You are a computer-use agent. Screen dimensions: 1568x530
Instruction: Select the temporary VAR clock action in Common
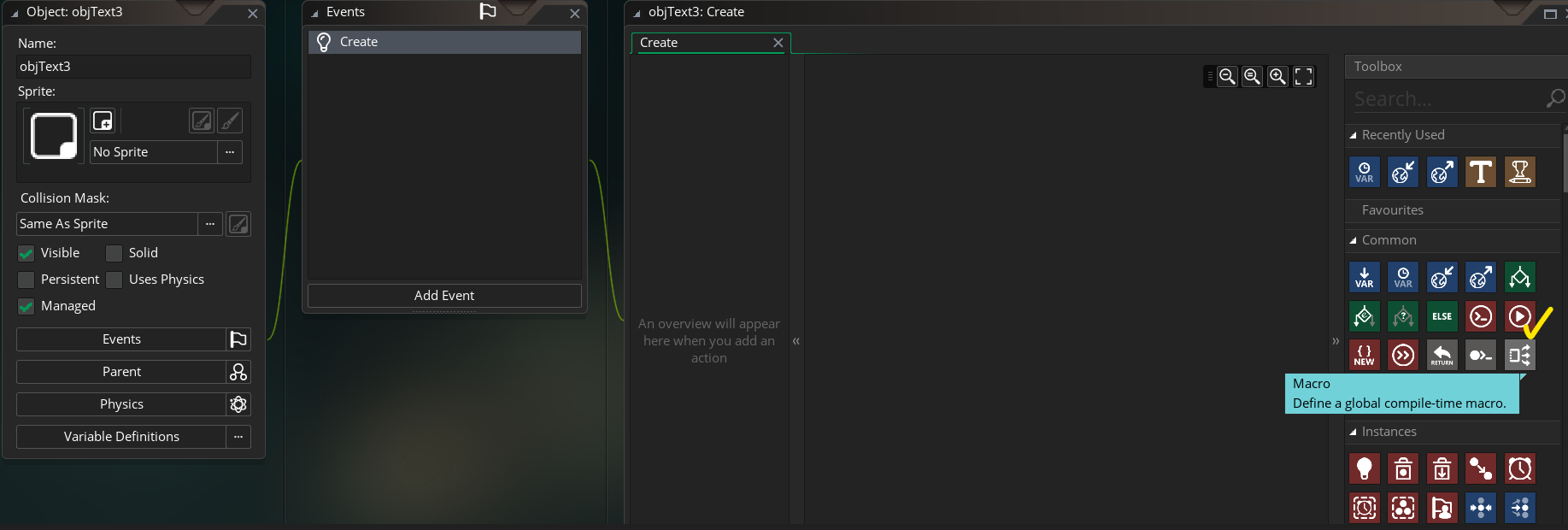pos(1403,277)
